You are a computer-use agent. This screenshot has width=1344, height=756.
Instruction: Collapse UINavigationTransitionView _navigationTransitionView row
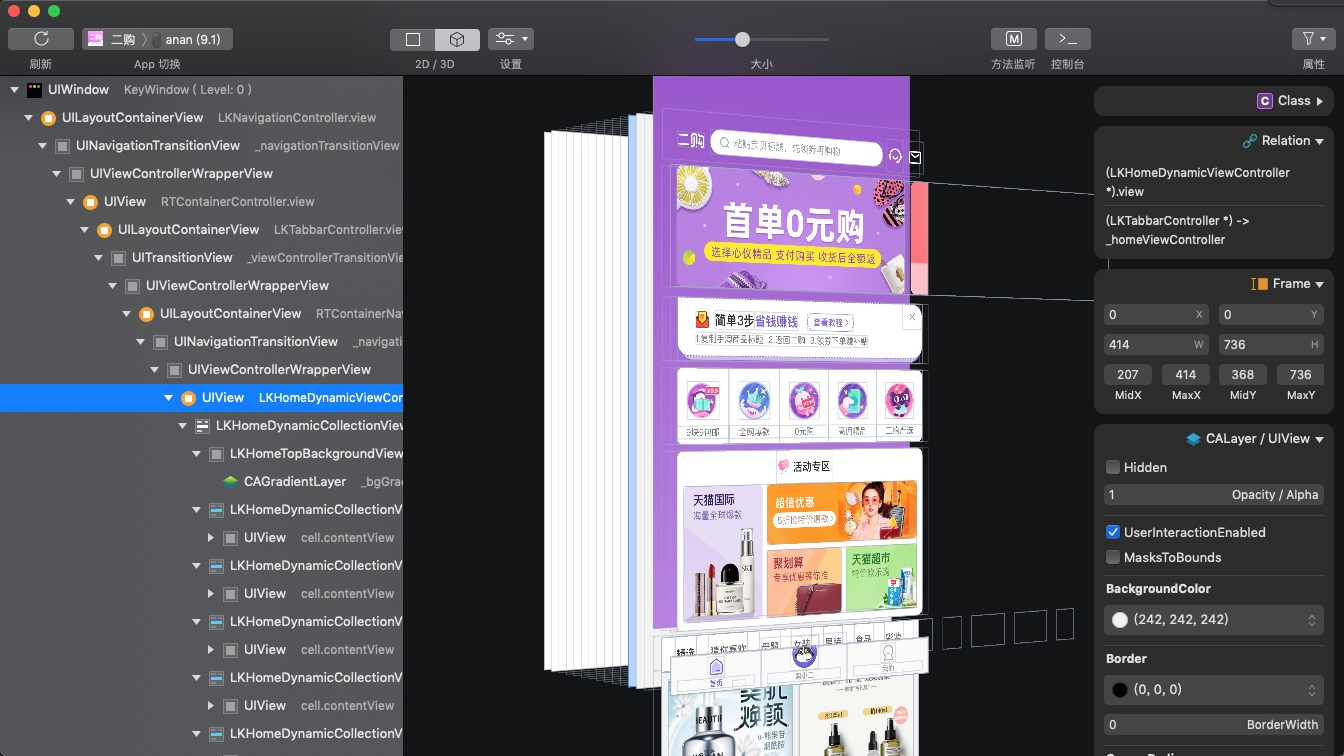pyautogui.click(x=42, y=146)
